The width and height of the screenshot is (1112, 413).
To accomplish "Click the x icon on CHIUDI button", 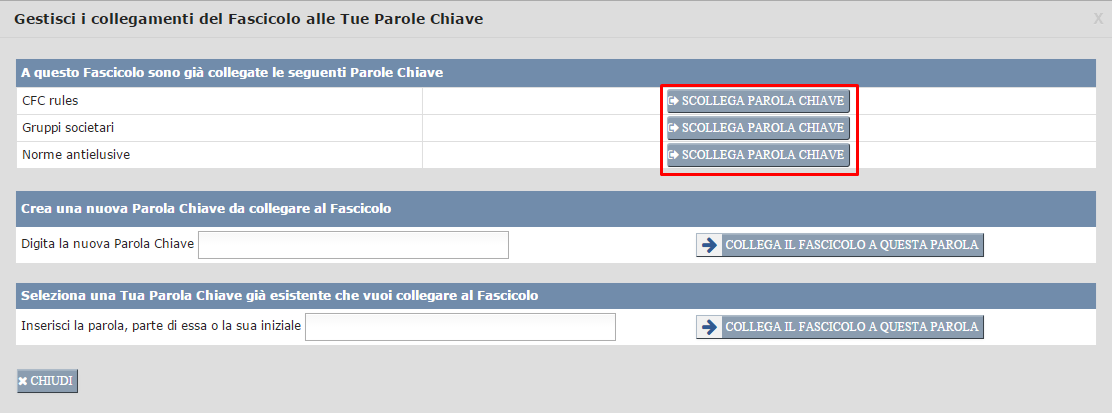I will tap(23, 381).
